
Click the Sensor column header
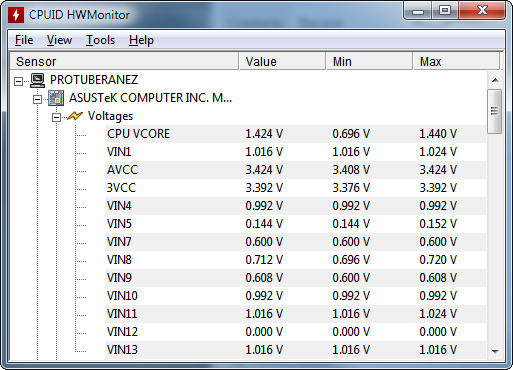click(x=124, y=61)
